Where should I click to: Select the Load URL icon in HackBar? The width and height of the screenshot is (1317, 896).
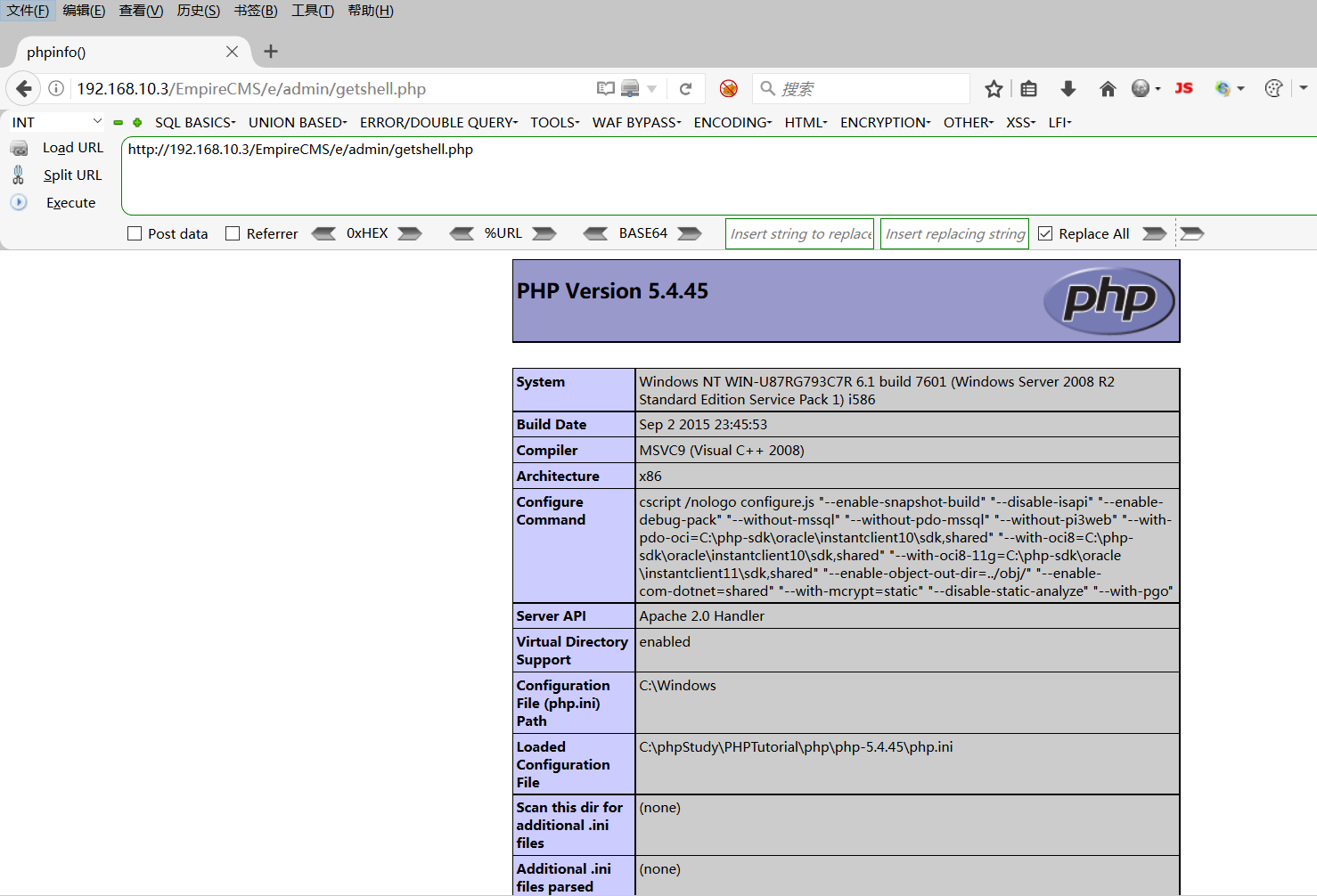click(x=20, y=147)
